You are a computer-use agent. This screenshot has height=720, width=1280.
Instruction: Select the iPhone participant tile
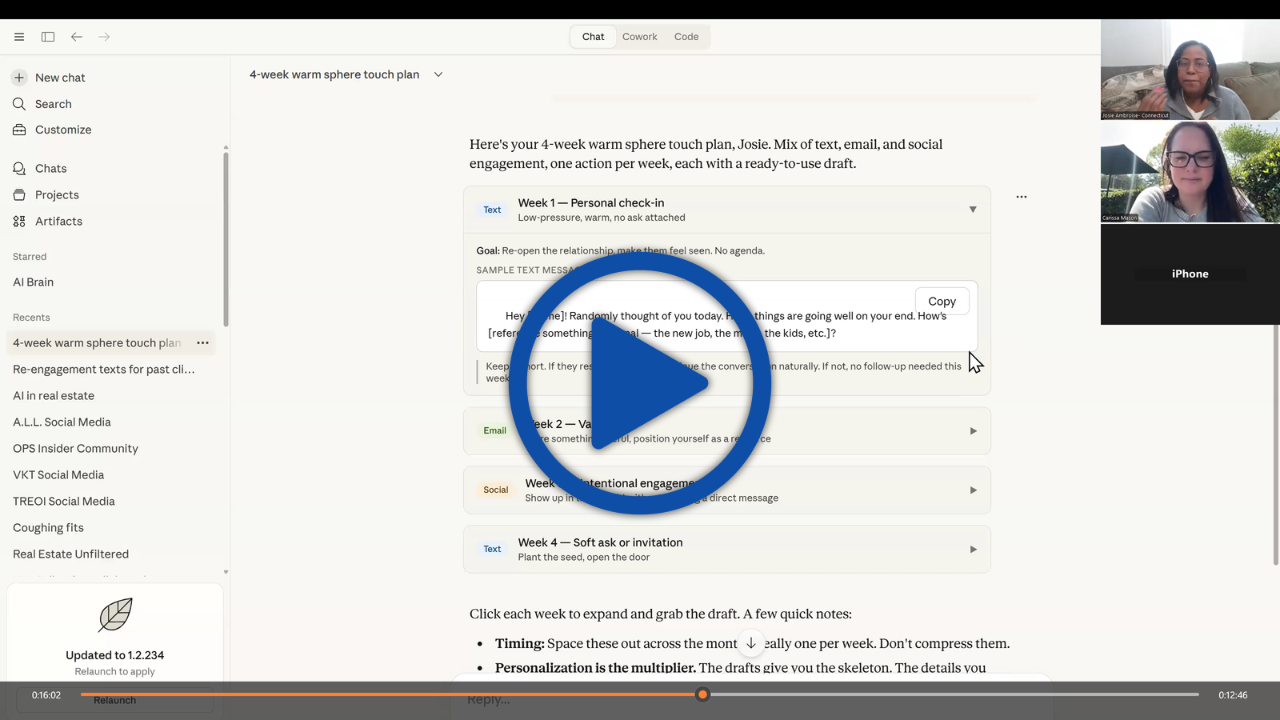click(1190, 274)
